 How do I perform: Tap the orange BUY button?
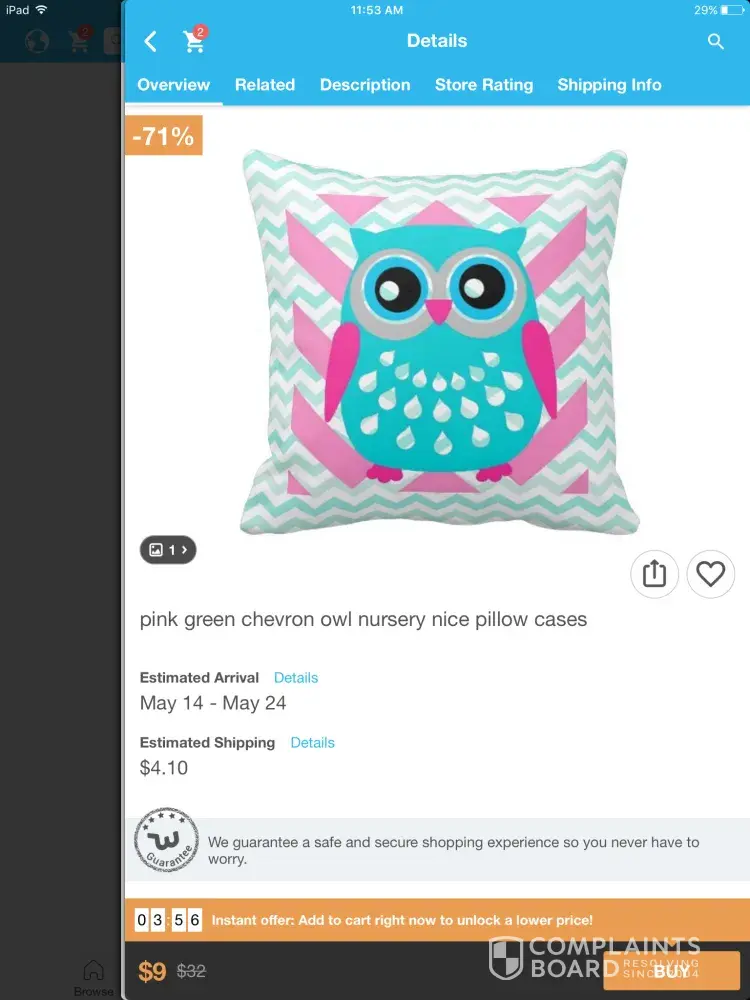[x=672, y=971]
